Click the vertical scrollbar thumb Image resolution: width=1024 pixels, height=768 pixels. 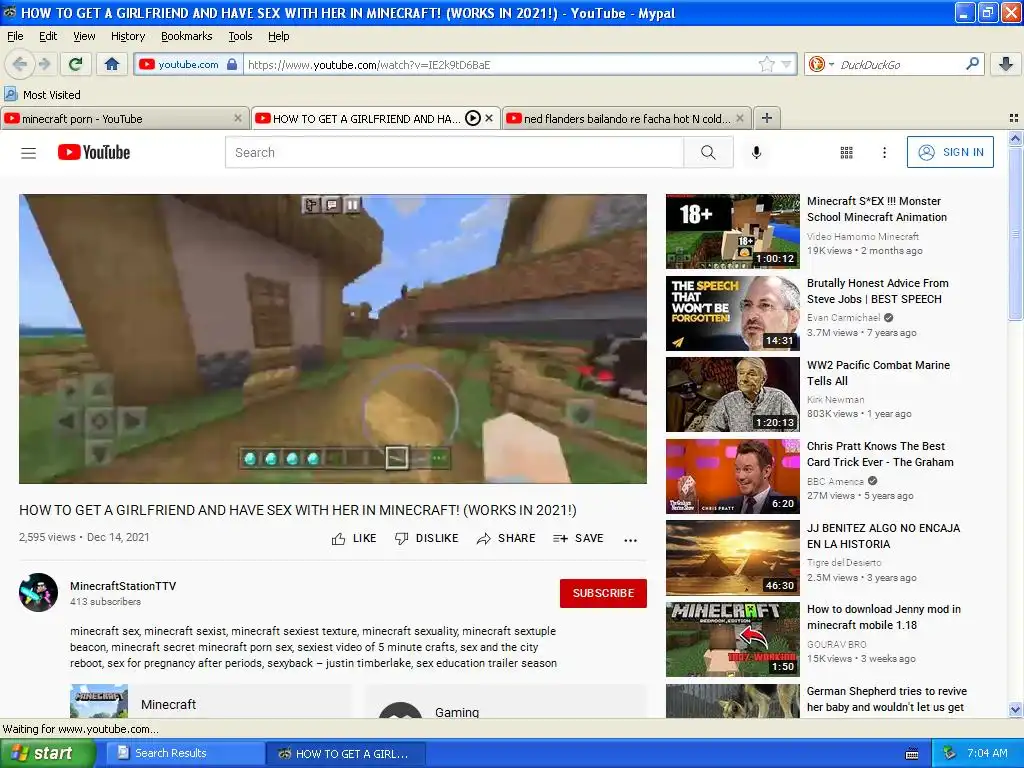(1015, 233)
